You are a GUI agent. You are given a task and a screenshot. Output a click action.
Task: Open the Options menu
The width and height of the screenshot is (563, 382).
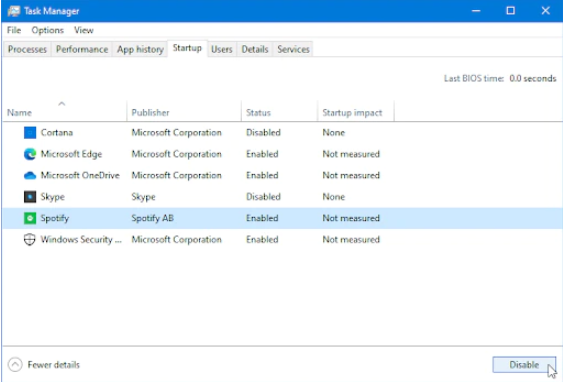point(47,30)
